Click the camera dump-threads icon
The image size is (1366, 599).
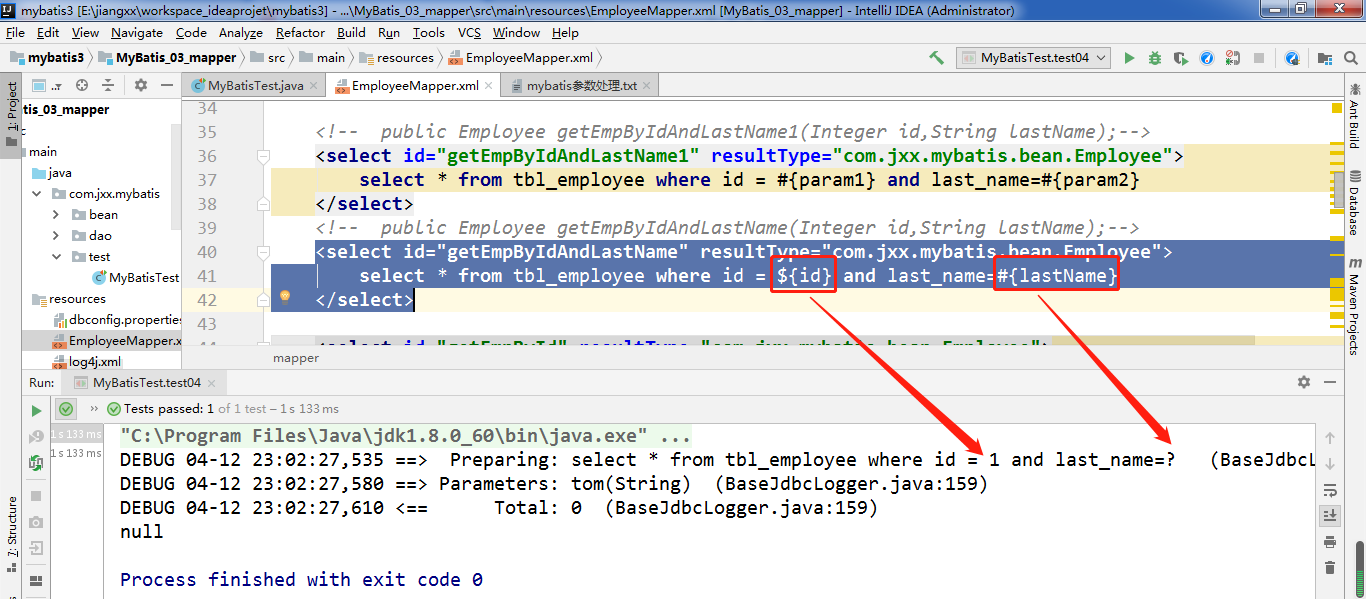click(x=36, y=522)
